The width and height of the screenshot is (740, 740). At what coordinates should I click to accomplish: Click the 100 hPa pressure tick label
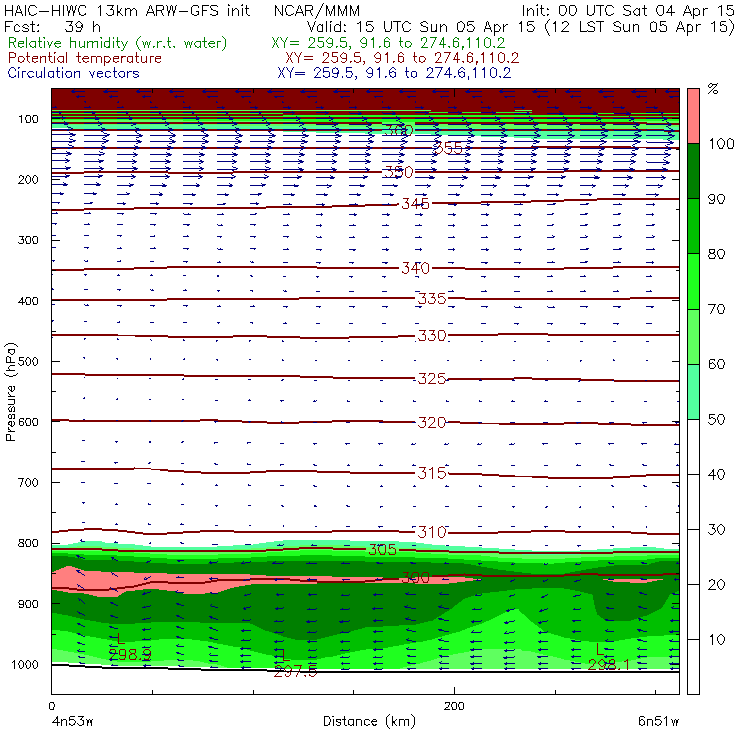tap(28, 119)
